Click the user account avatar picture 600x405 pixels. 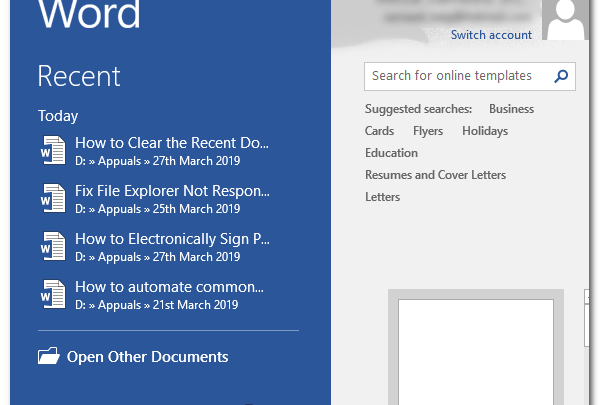click(x=568, y=20)
